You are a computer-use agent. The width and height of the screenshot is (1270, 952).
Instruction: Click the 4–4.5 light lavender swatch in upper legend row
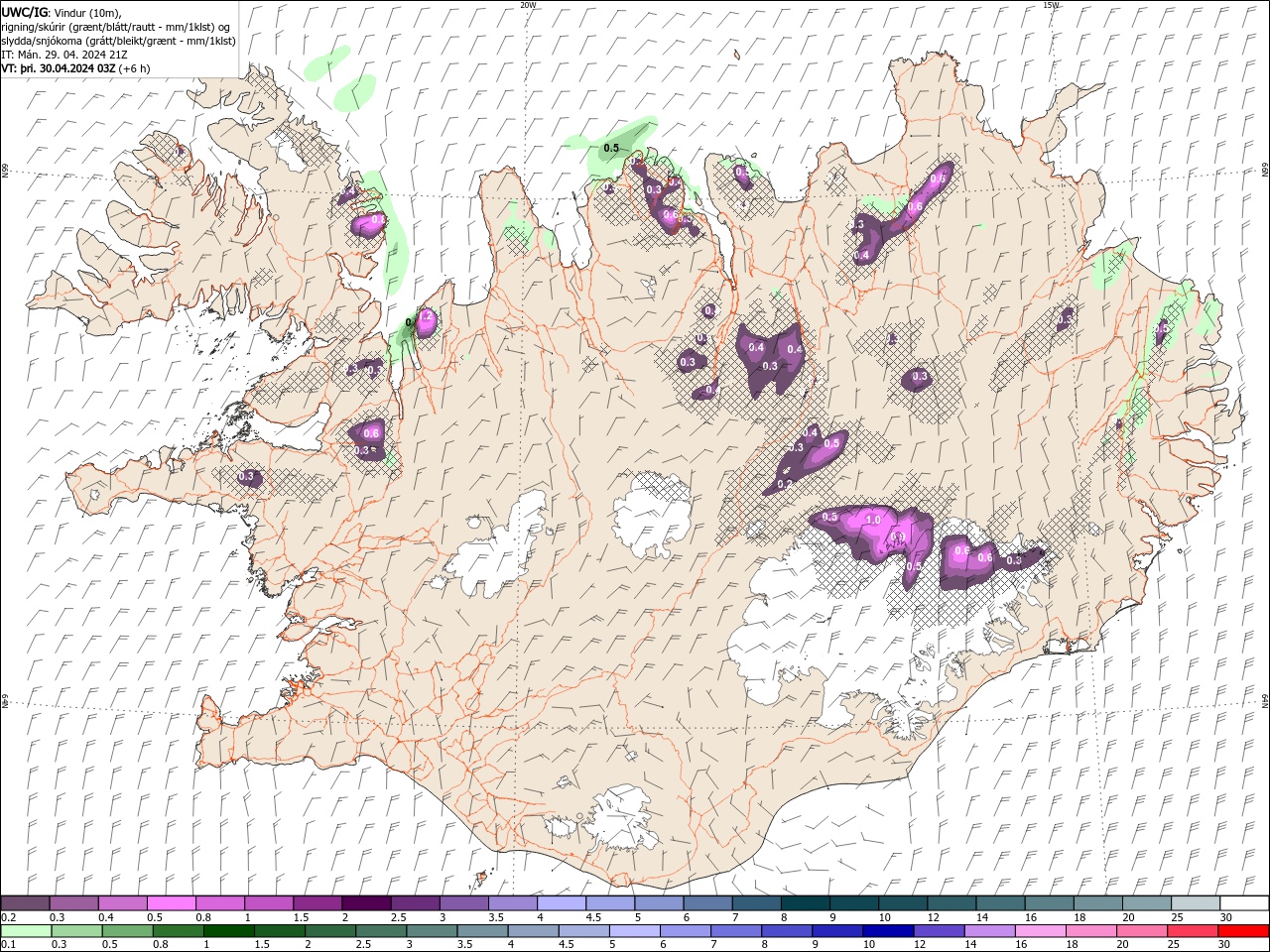(x=562, y=903)
